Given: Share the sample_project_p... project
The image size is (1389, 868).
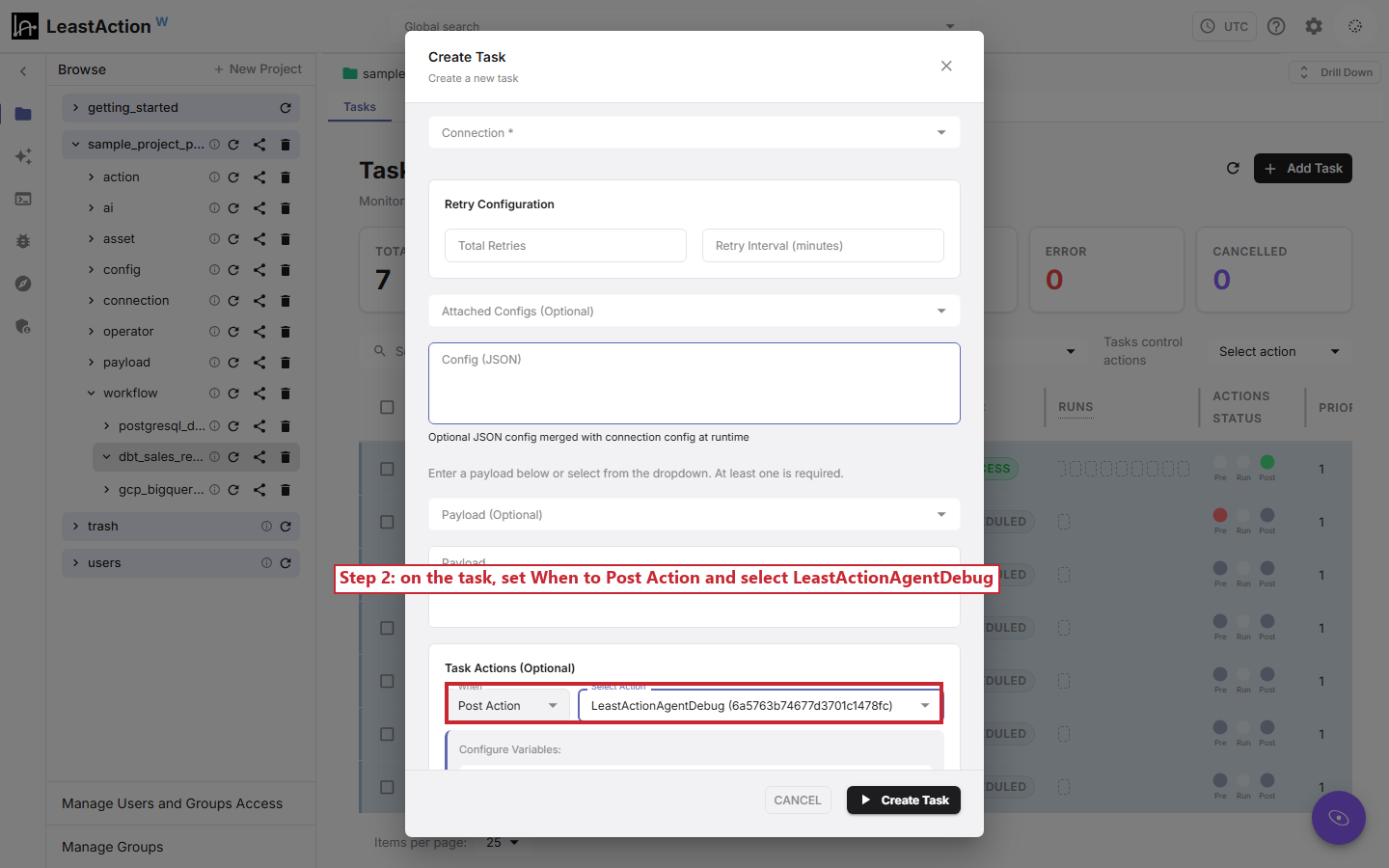Looking at the screenshot, I should [x=259, y=145].
